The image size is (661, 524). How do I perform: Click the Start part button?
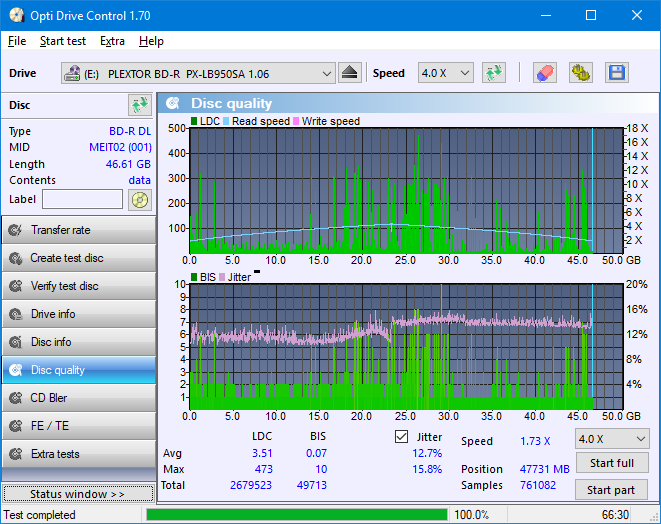click(611, 490)
